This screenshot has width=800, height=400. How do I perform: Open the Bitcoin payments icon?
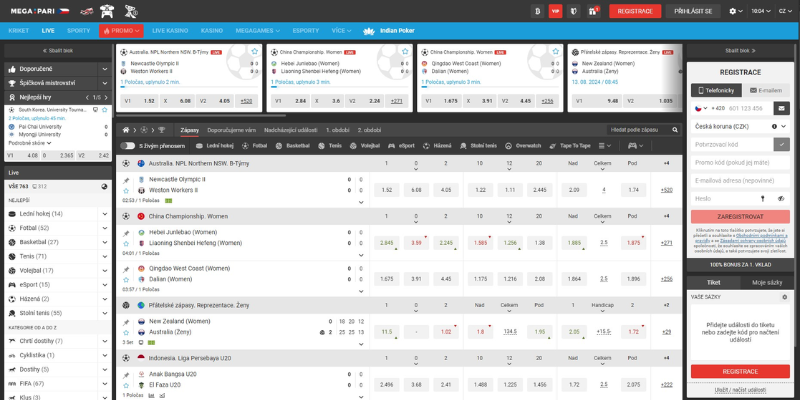coord(537,11)
